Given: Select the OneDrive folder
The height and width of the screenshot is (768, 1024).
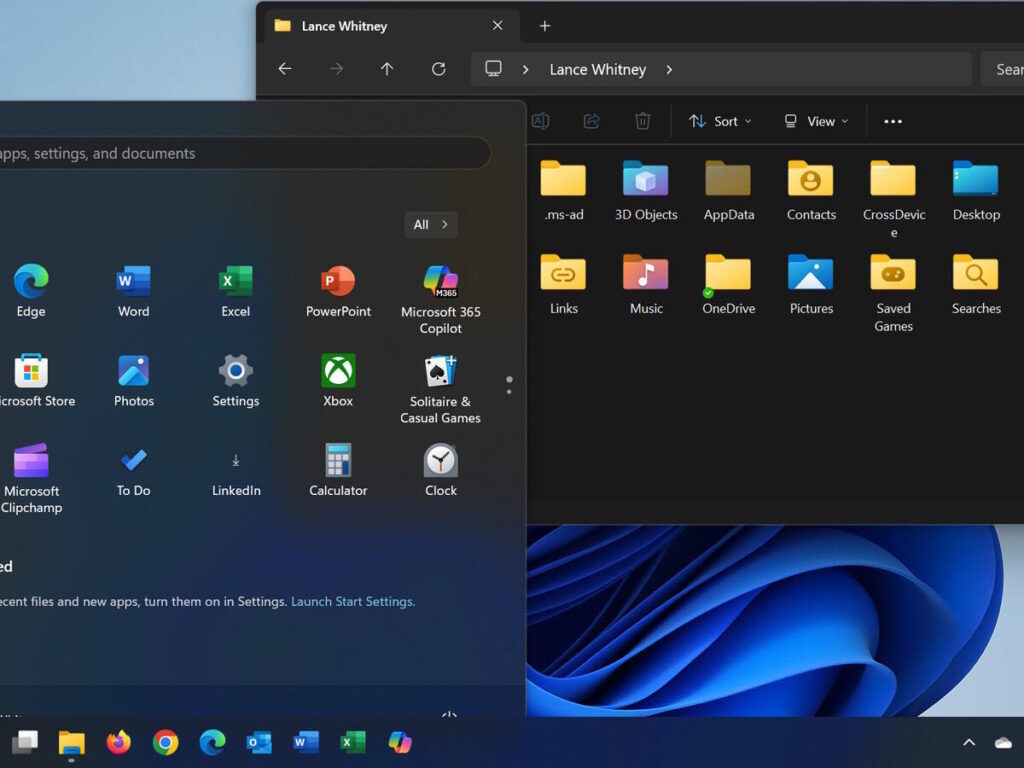Looking at the screenshot, I should click(729, 285).
